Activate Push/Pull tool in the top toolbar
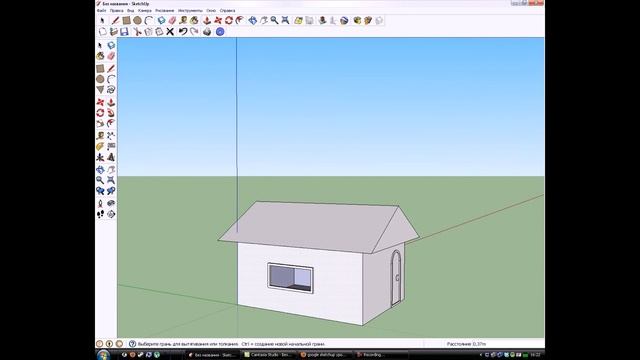 [207, 20]
